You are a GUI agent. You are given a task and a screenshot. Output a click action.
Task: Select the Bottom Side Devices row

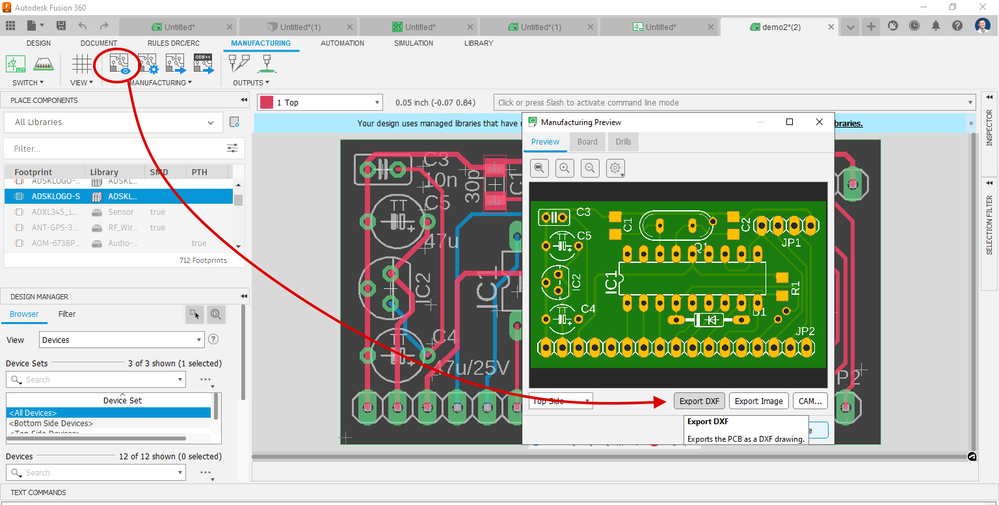point(108,423)
